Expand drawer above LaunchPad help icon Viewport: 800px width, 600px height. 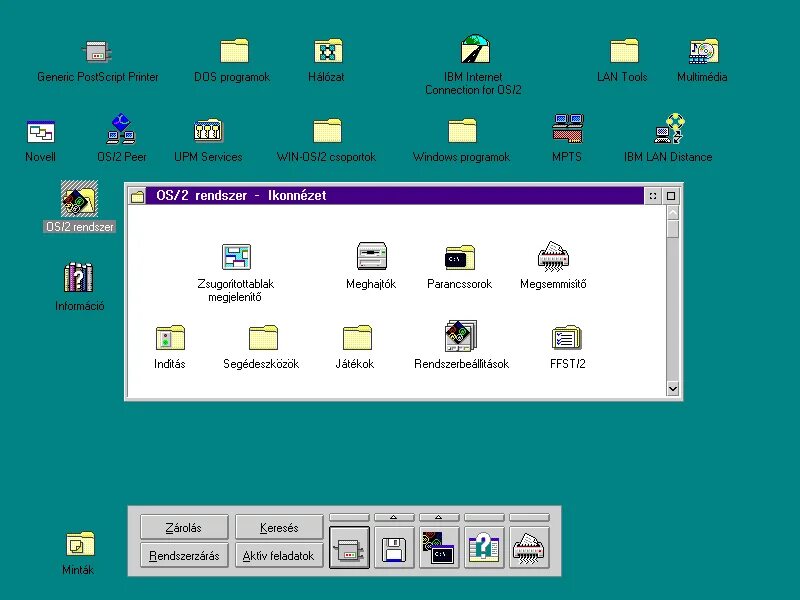484,517
